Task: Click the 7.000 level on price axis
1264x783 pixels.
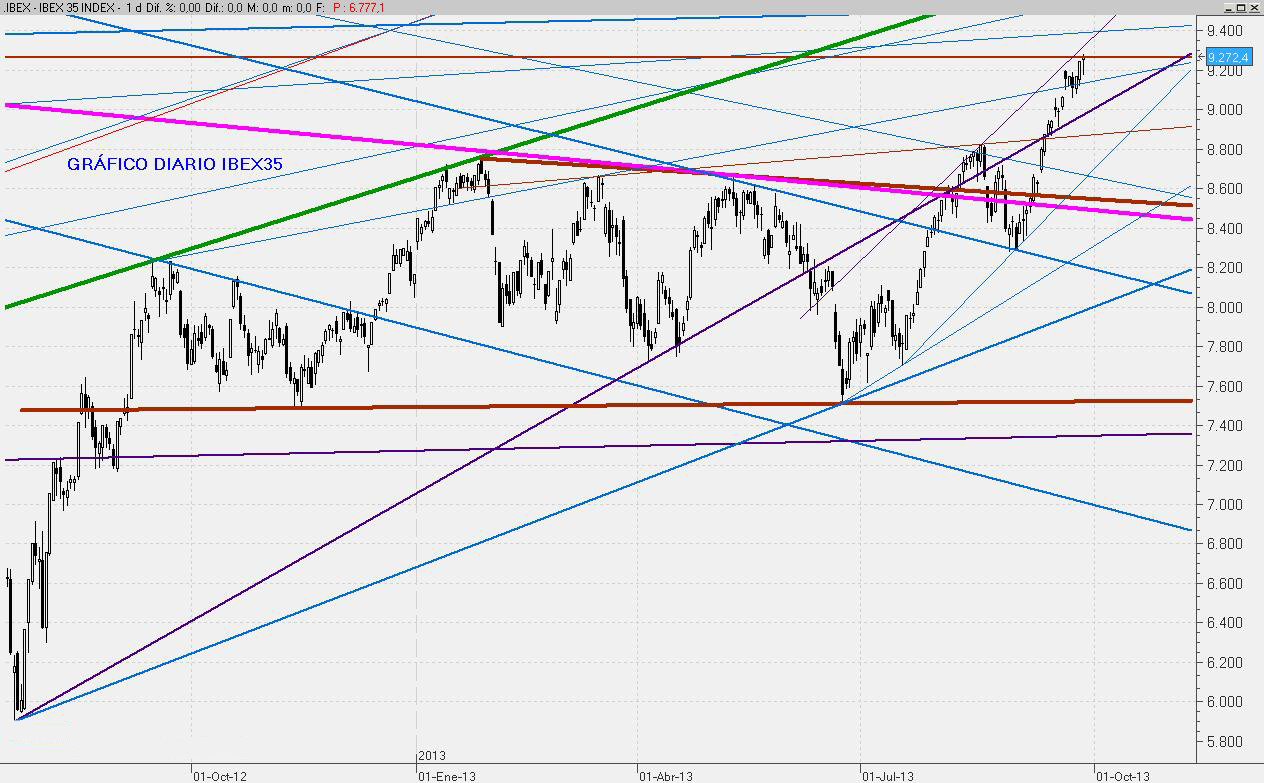Action: point(1224,505)
